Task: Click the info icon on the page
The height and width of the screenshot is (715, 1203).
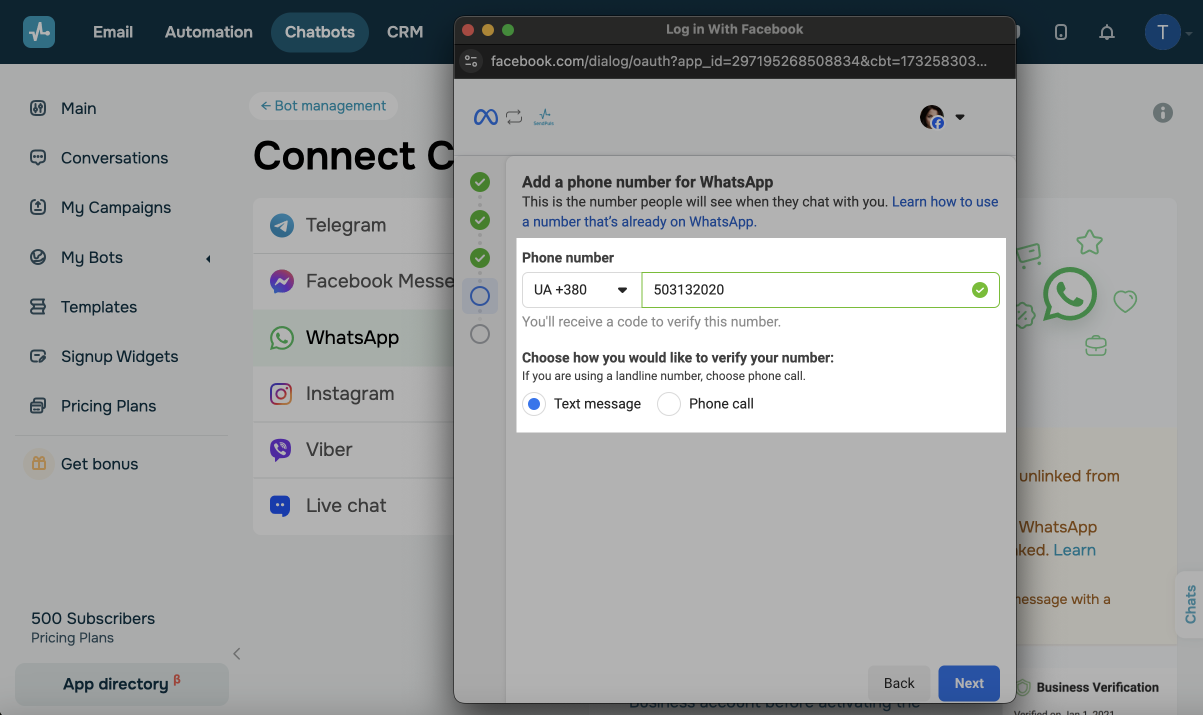Action: click(1163, 113)
